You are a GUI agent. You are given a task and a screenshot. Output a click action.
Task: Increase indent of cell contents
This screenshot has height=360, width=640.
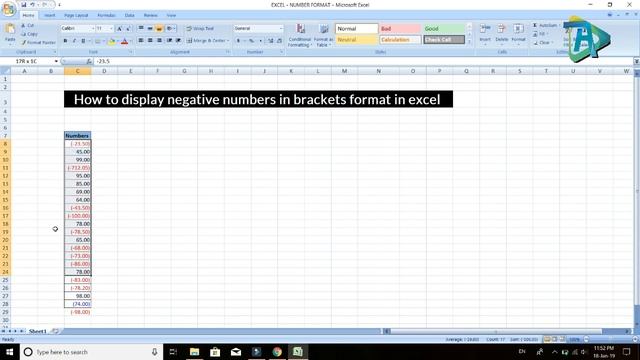coord(178,40)
